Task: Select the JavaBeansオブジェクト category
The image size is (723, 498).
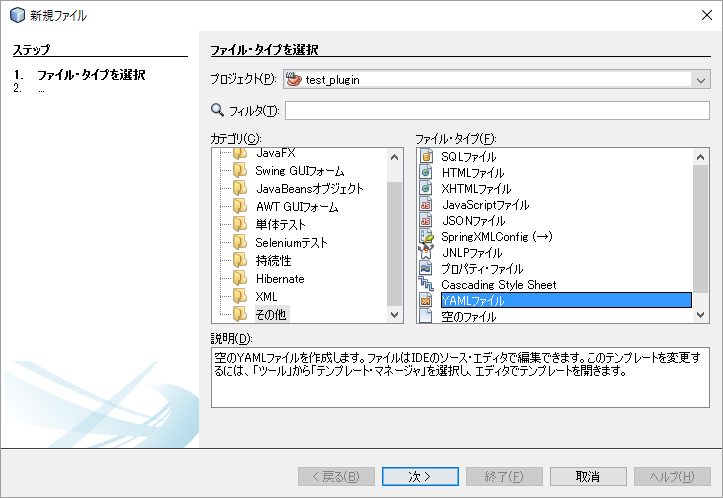Action: 310,189
